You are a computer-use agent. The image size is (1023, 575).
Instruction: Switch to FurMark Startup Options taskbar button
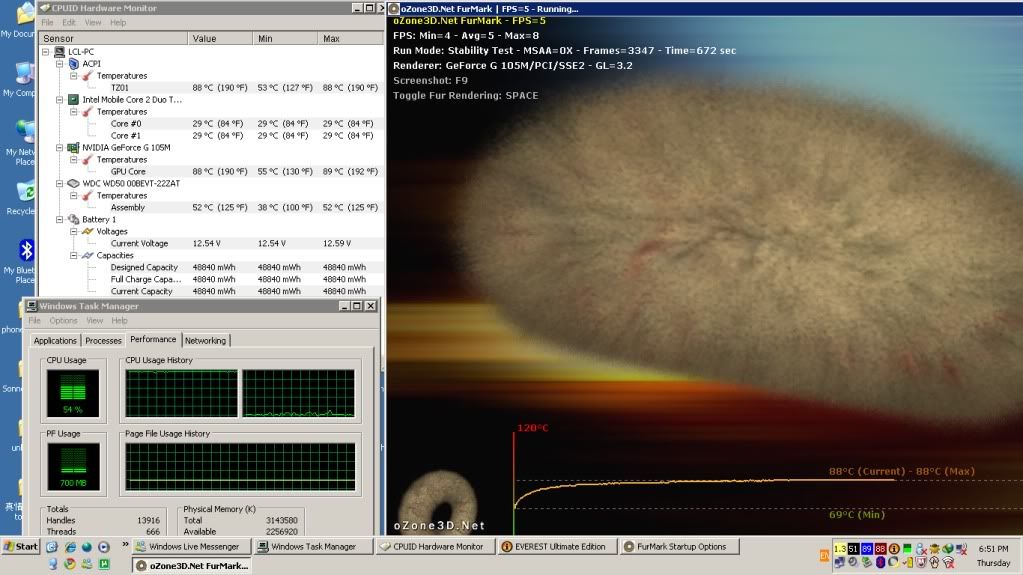click(680, 547)
